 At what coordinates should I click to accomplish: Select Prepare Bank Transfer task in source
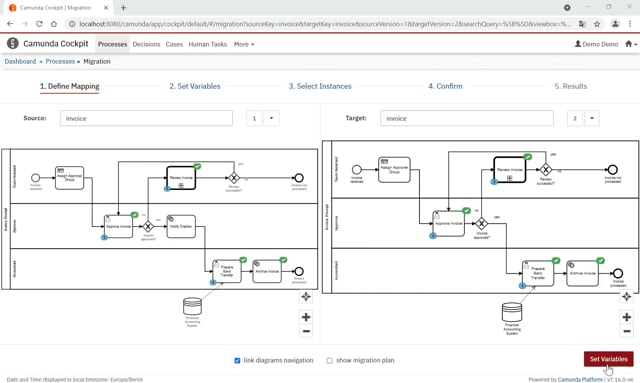click(x=227, y=272)
